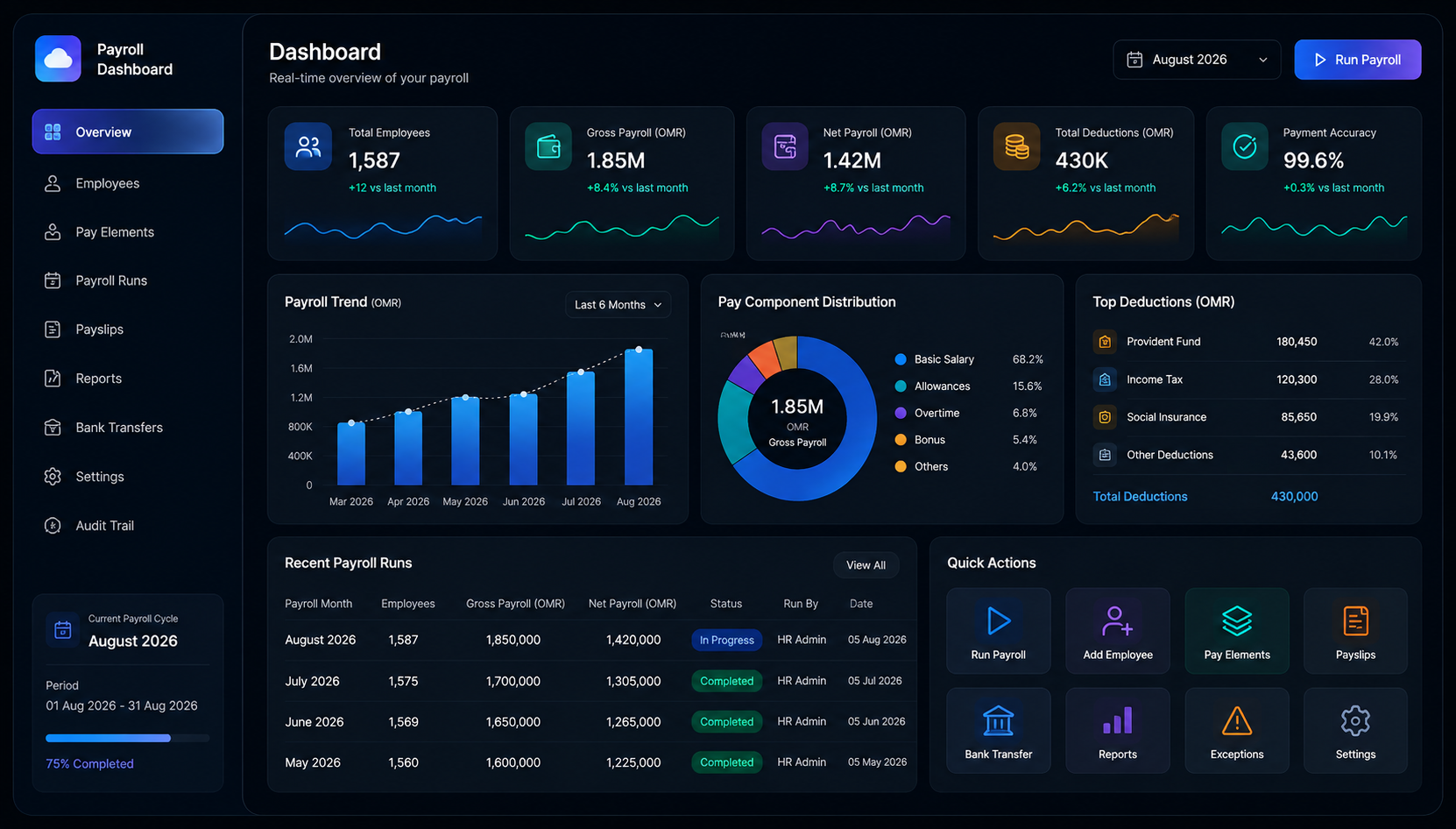Click the Bonus orange legend dot

click(x=901, y=440)
